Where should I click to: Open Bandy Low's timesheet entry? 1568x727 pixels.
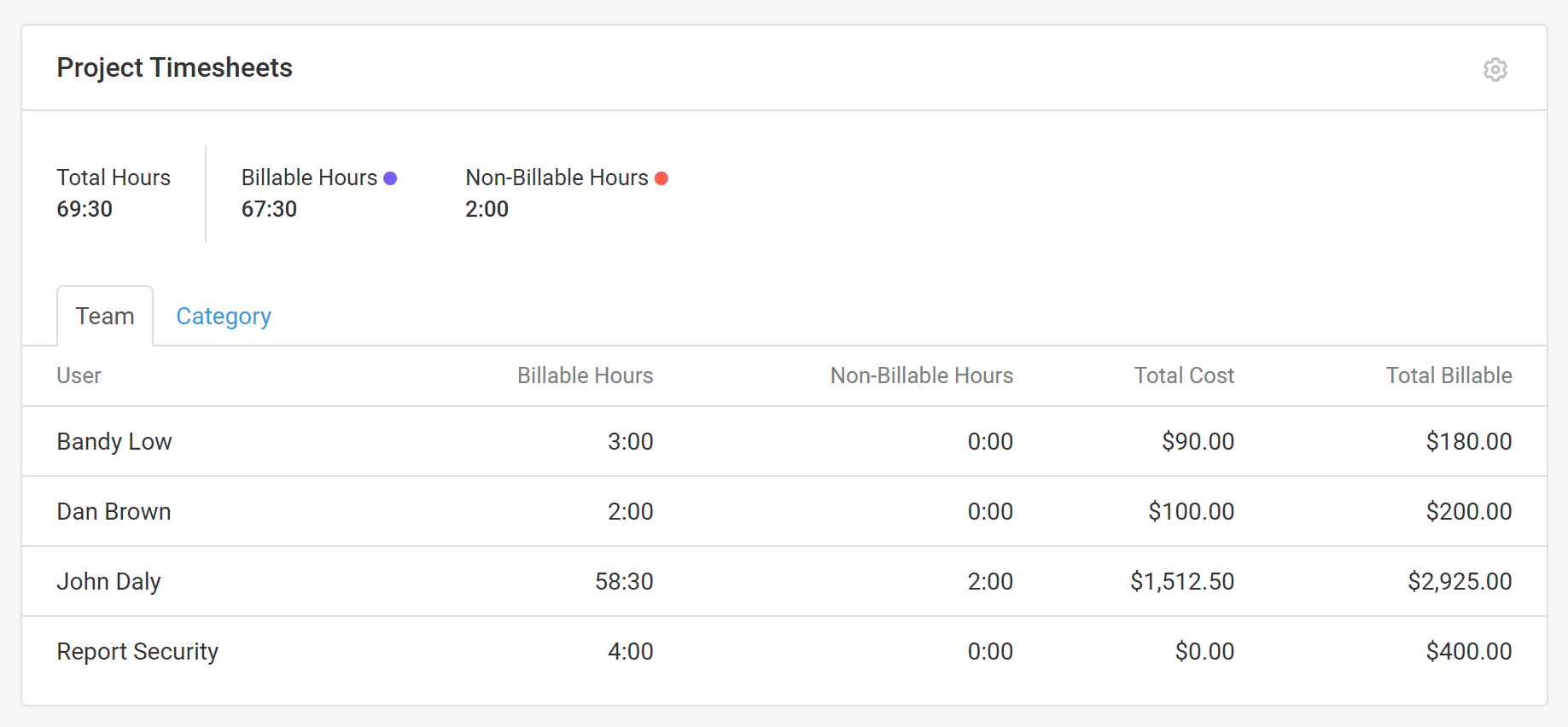tap(114, 441)
